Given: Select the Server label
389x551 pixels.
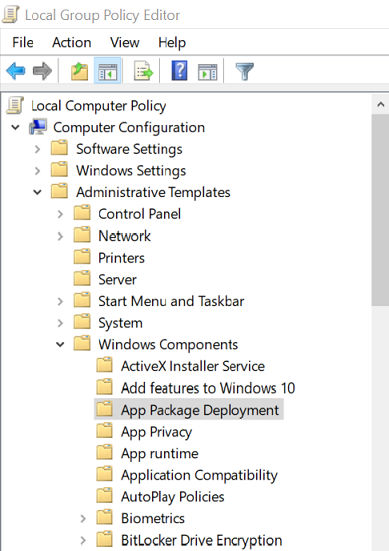Looking at the screenshot, I should [117, 280].
